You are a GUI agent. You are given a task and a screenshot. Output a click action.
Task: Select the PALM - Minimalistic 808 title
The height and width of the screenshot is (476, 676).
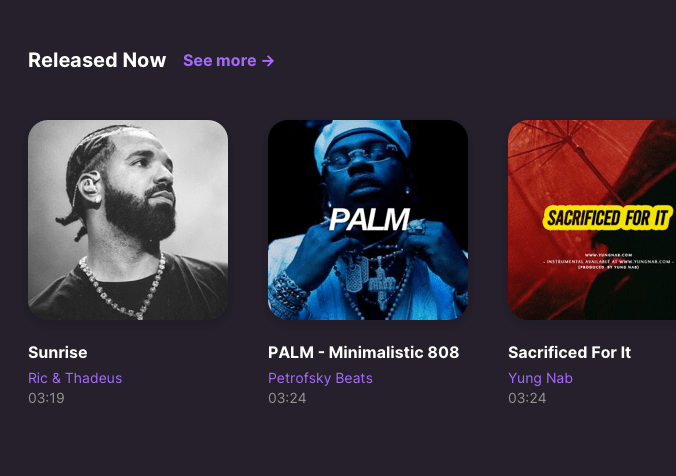coord(364,352)
